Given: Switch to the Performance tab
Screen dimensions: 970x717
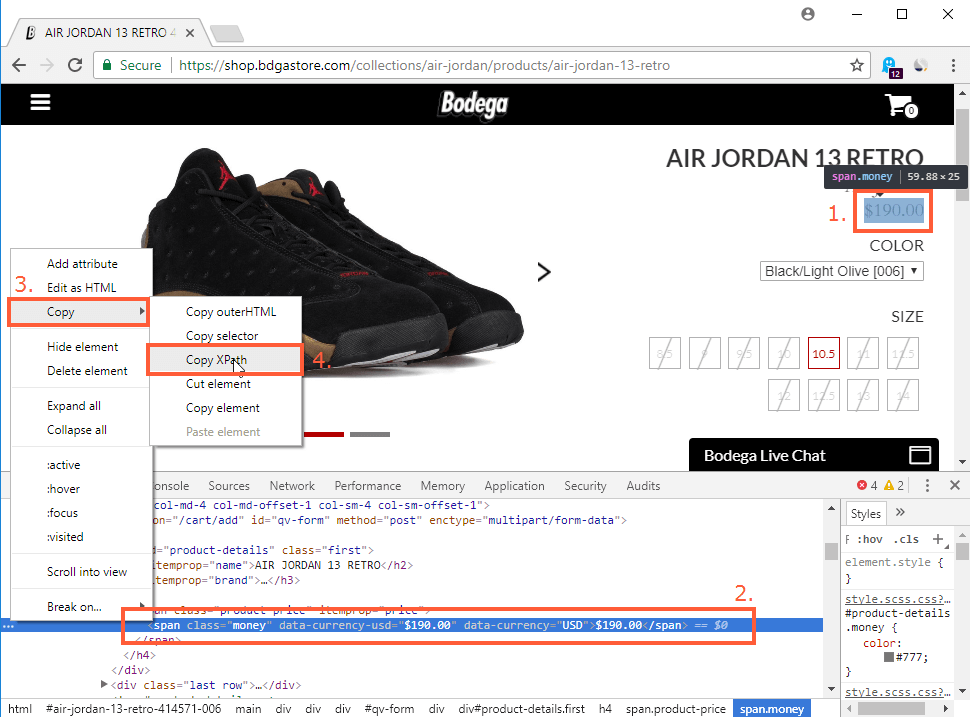Looking at the screenshot, I should click(367, 486).
